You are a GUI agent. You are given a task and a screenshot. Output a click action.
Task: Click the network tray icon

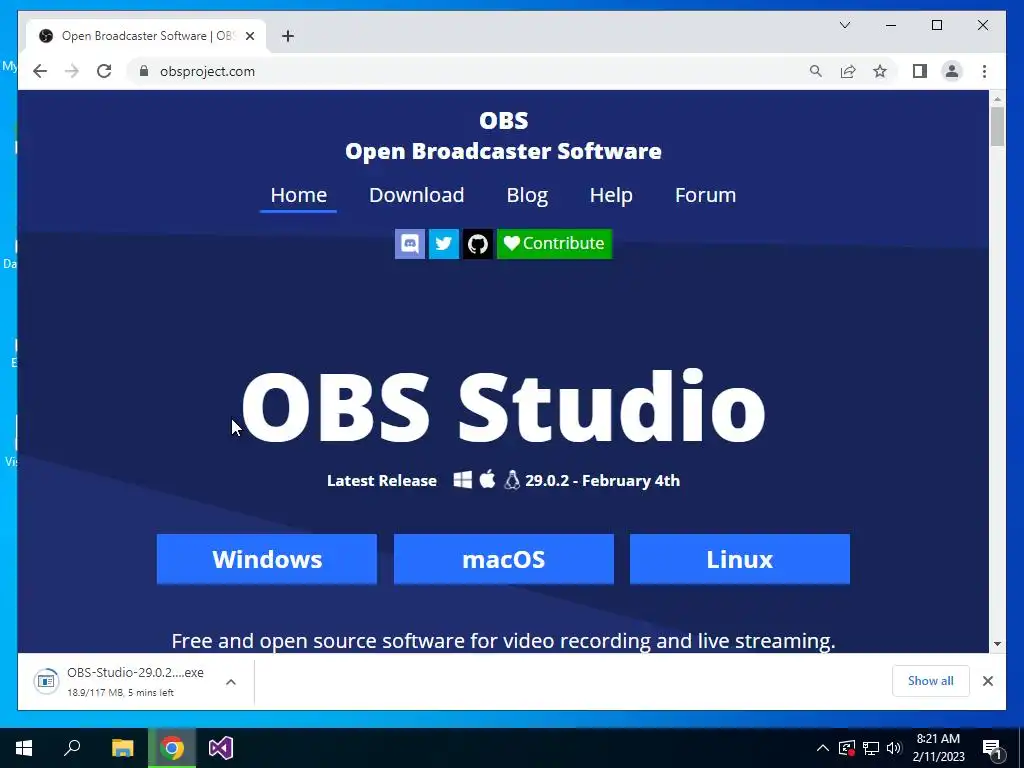(x=871, y=748)
